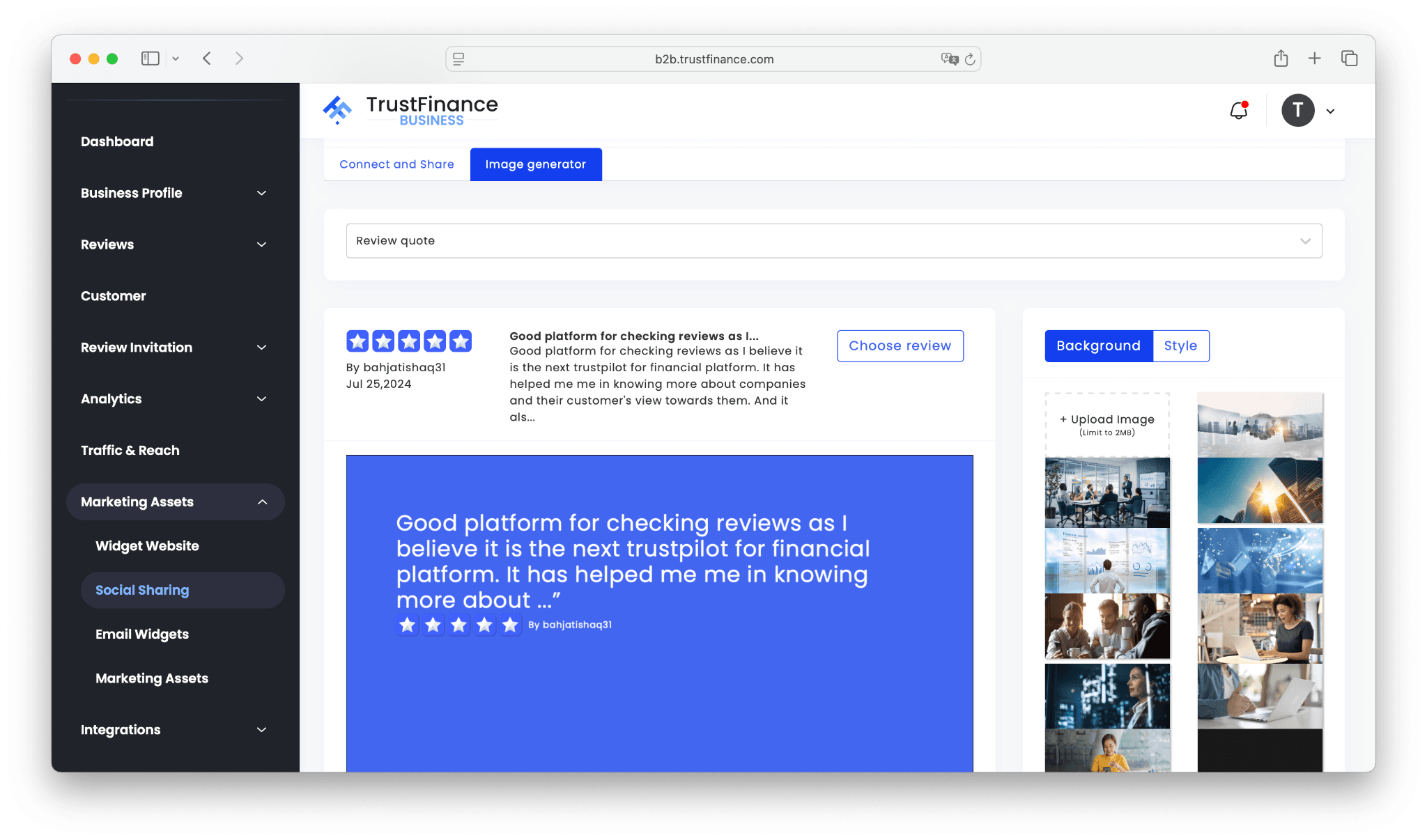The image size is (1427, 840).
Task: Open the account avatar menu
Action: point(1297,110)
